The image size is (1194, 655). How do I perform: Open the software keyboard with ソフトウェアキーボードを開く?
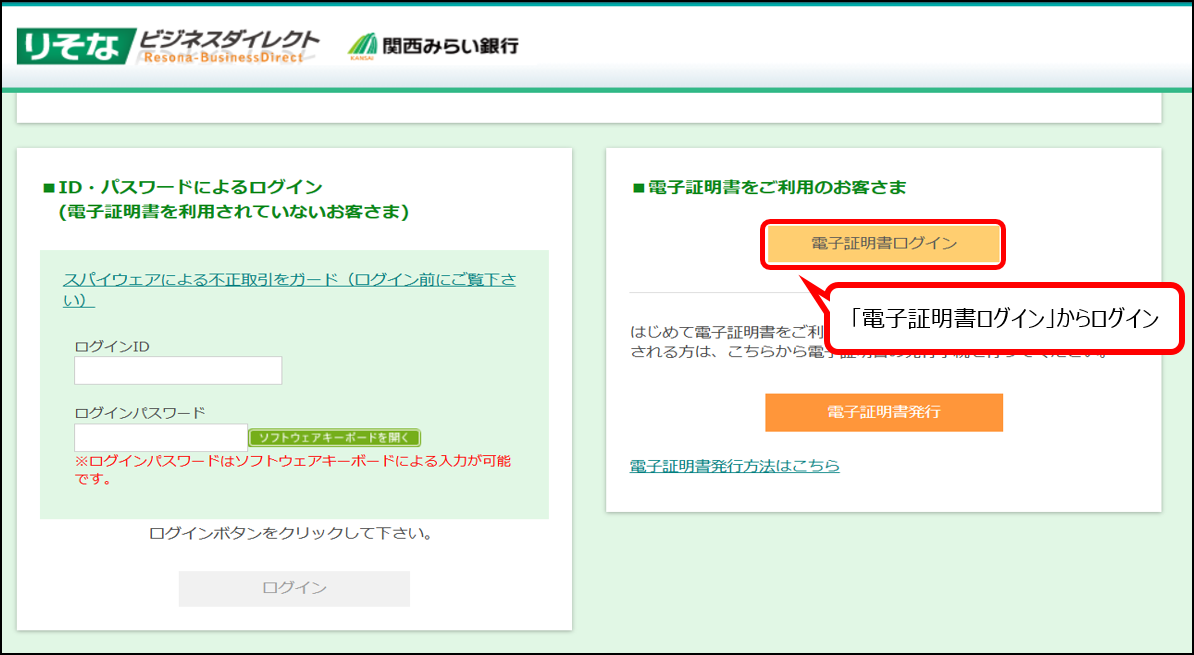334,438
